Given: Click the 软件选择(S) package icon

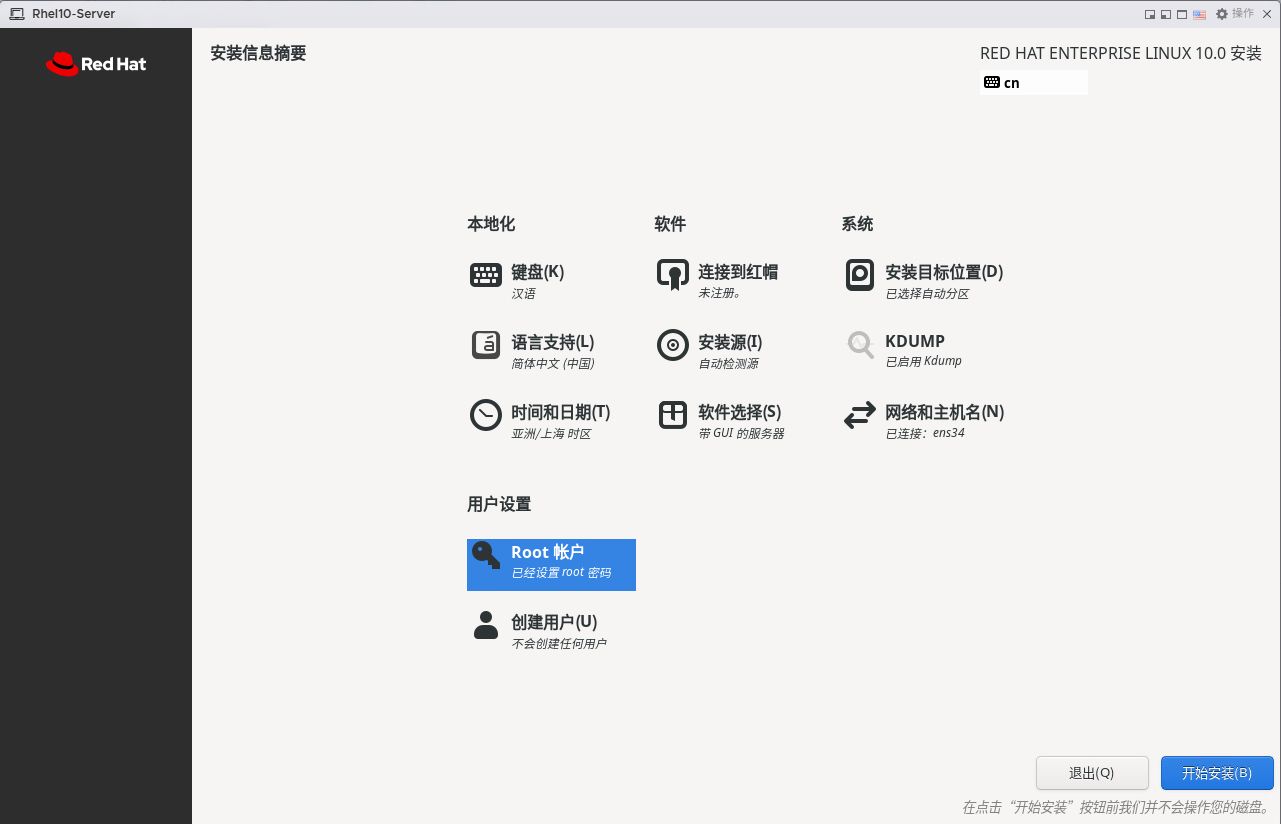Looking at the screenshot, I should (x=672, y=415).
